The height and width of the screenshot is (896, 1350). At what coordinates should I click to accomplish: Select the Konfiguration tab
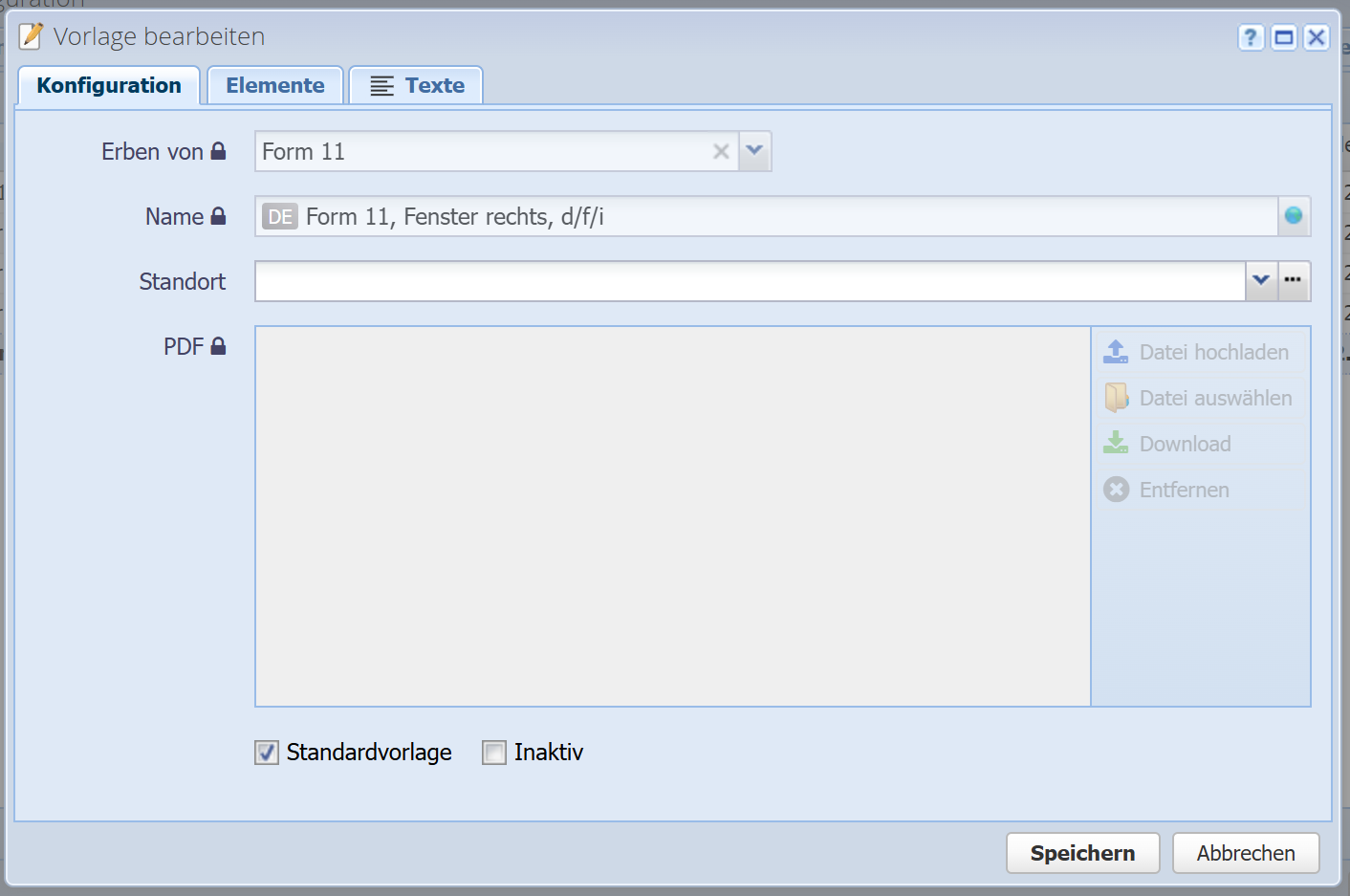[109, 86]
